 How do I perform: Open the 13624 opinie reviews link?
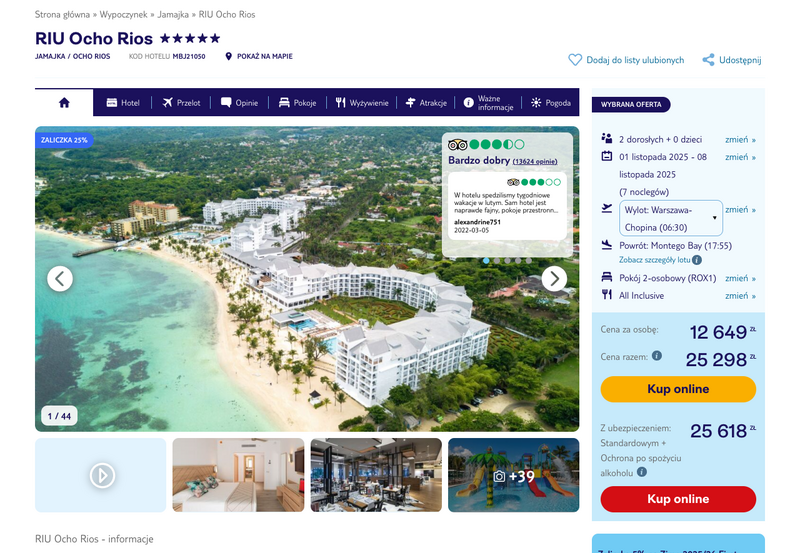tap(535, 161)
